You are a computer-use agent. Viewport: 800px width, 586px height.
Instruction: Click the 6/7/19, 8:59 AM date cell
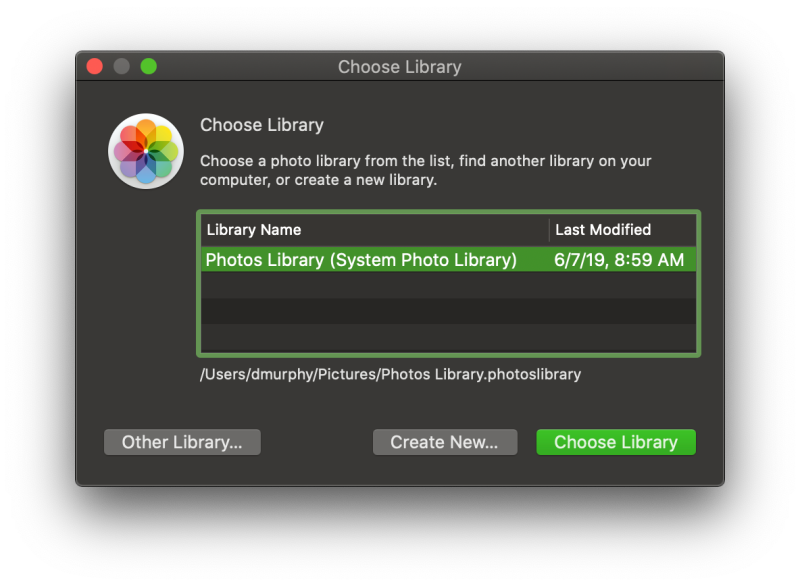tap(619, 260)
